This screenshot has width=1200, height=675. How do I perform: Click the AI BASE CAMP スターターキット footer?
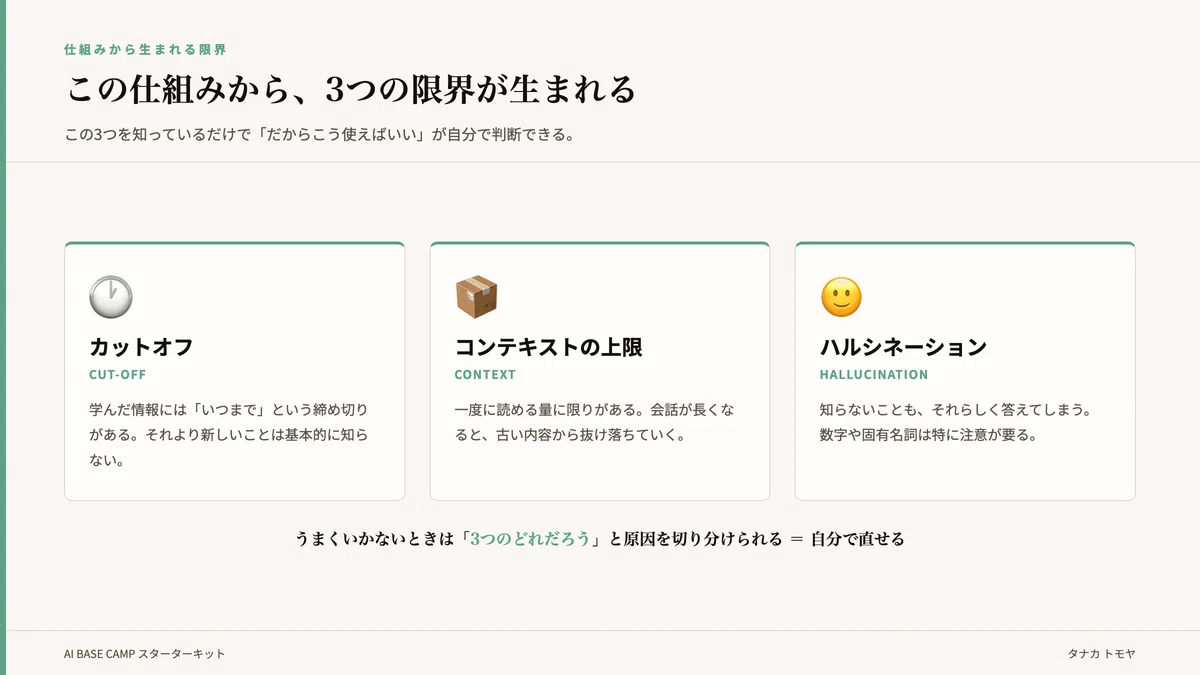[x=145, y=654]
